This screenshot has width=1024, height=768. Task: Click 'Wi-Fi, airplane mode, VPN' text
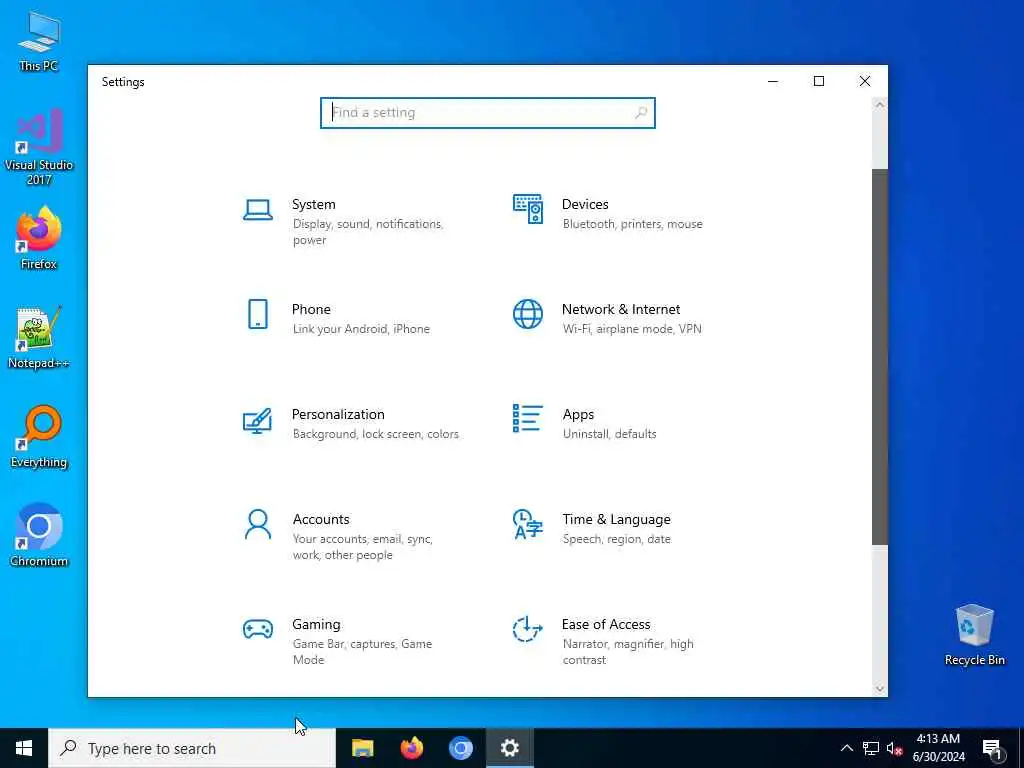[x=632, y=329]
